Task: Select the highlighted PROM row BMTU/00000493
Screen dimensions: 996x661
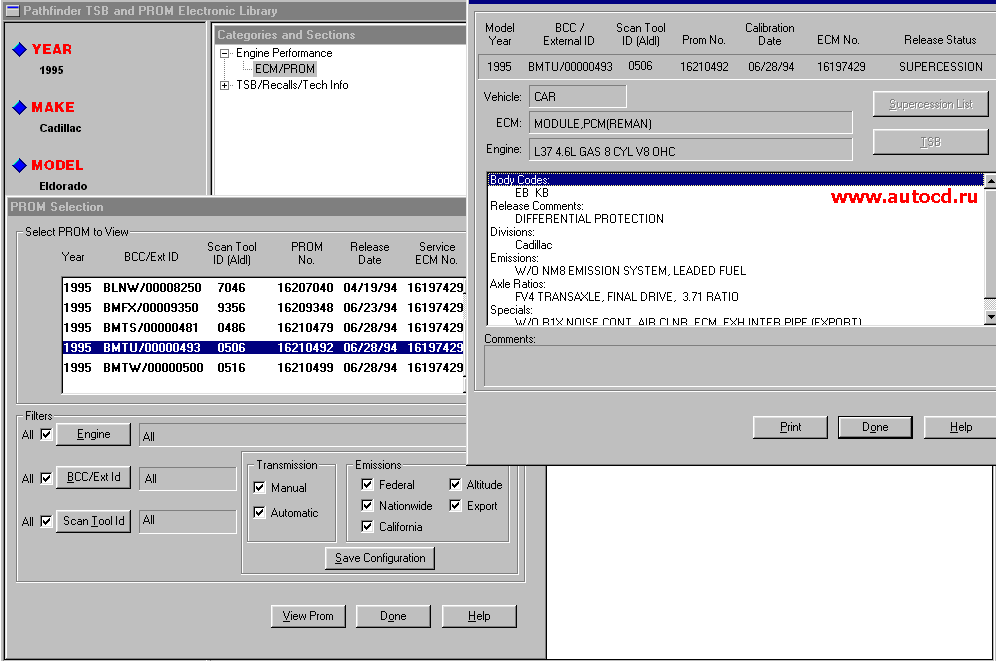Action: (263, 348)
